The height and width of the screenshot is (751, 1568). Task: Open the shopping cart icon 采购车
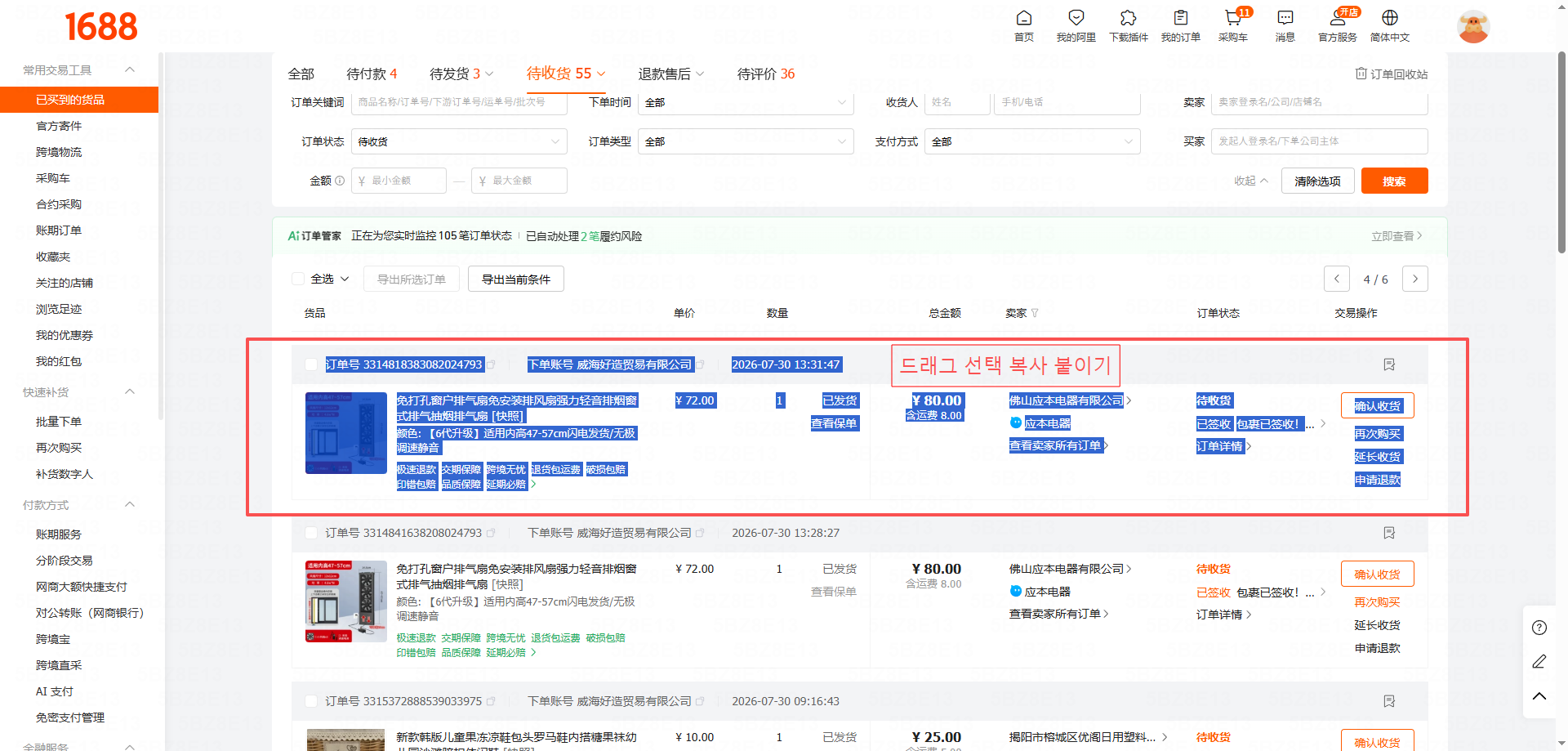1233,18
